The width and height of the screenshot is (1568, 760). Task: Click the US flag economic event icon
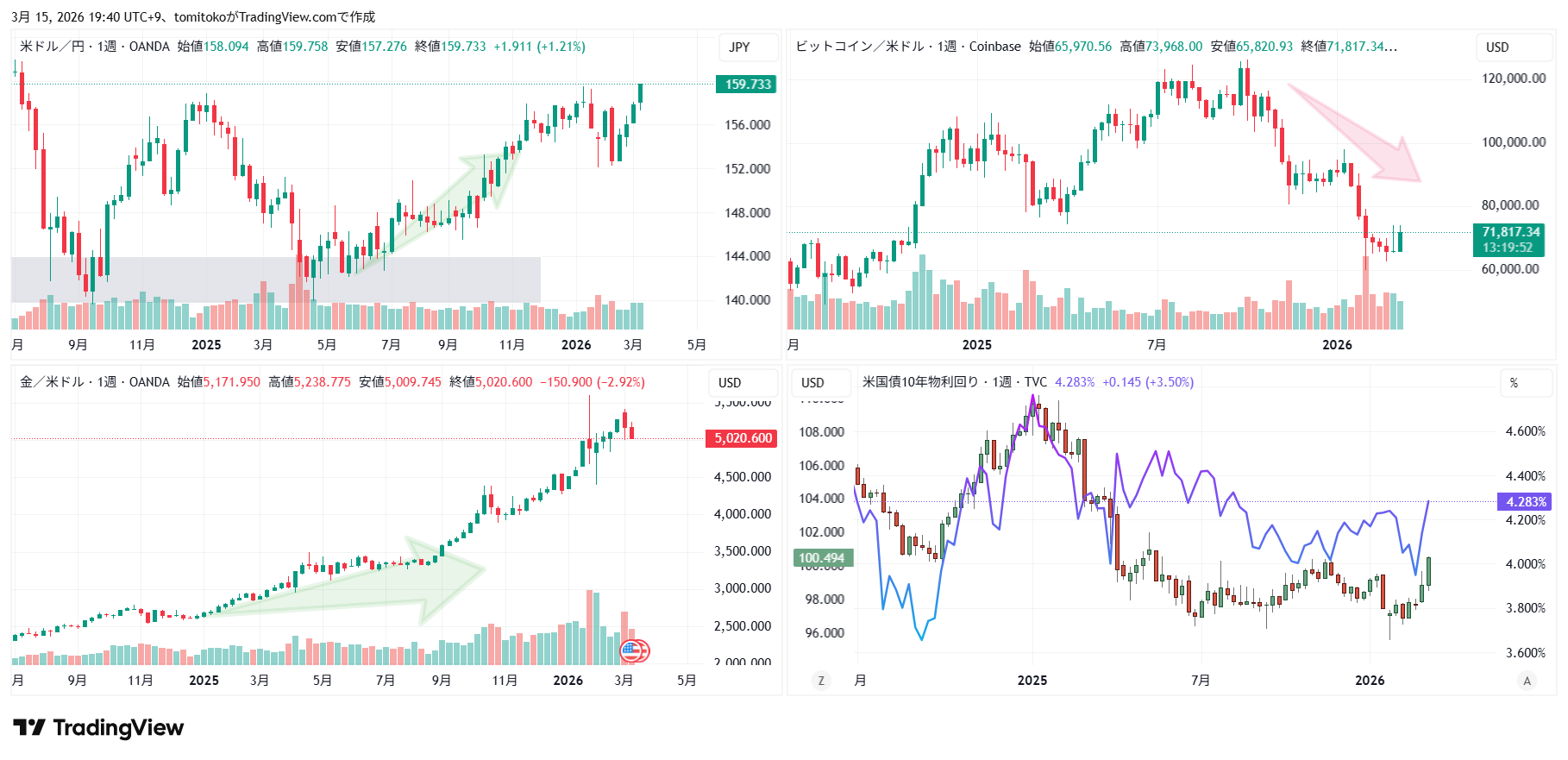(x=634, y=651)
